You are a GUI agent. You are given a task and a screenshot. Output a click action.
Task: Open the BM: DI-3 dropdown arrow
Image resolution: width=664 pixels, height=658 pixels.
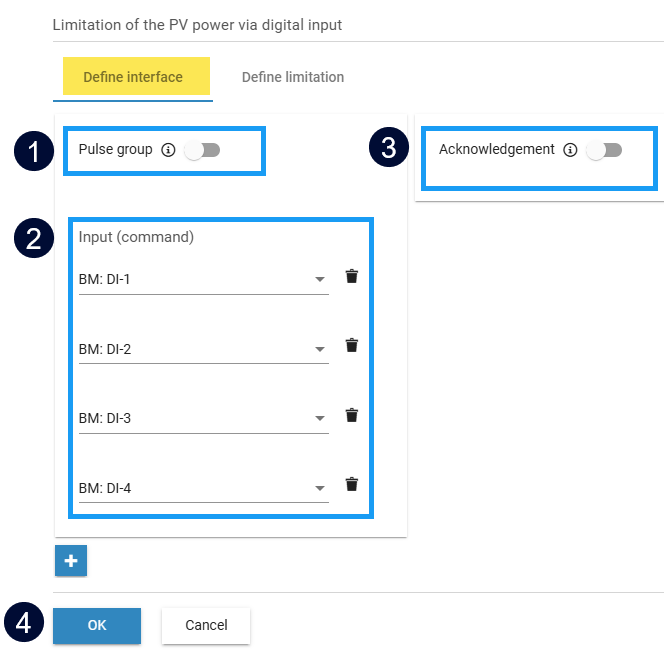pyautogui.click(x=320, y=419)
